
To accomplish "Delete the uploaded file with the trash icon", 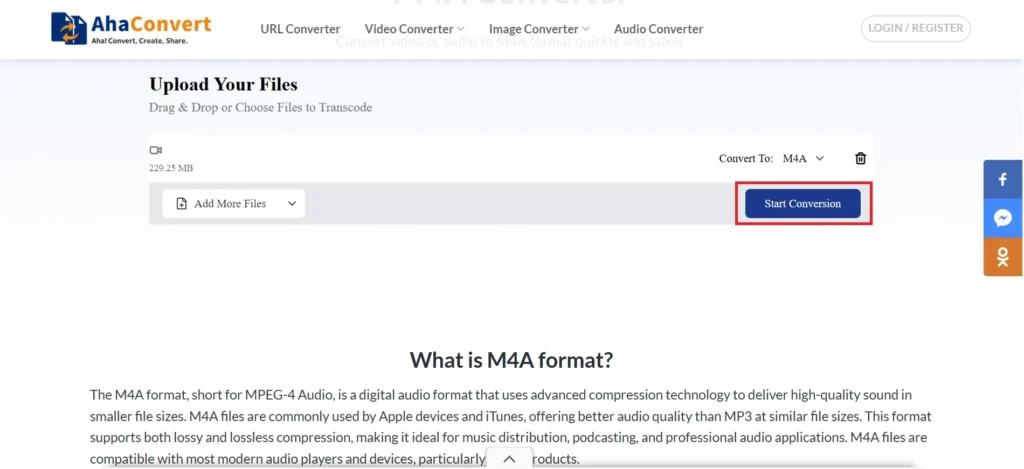I will pos(860,158).
